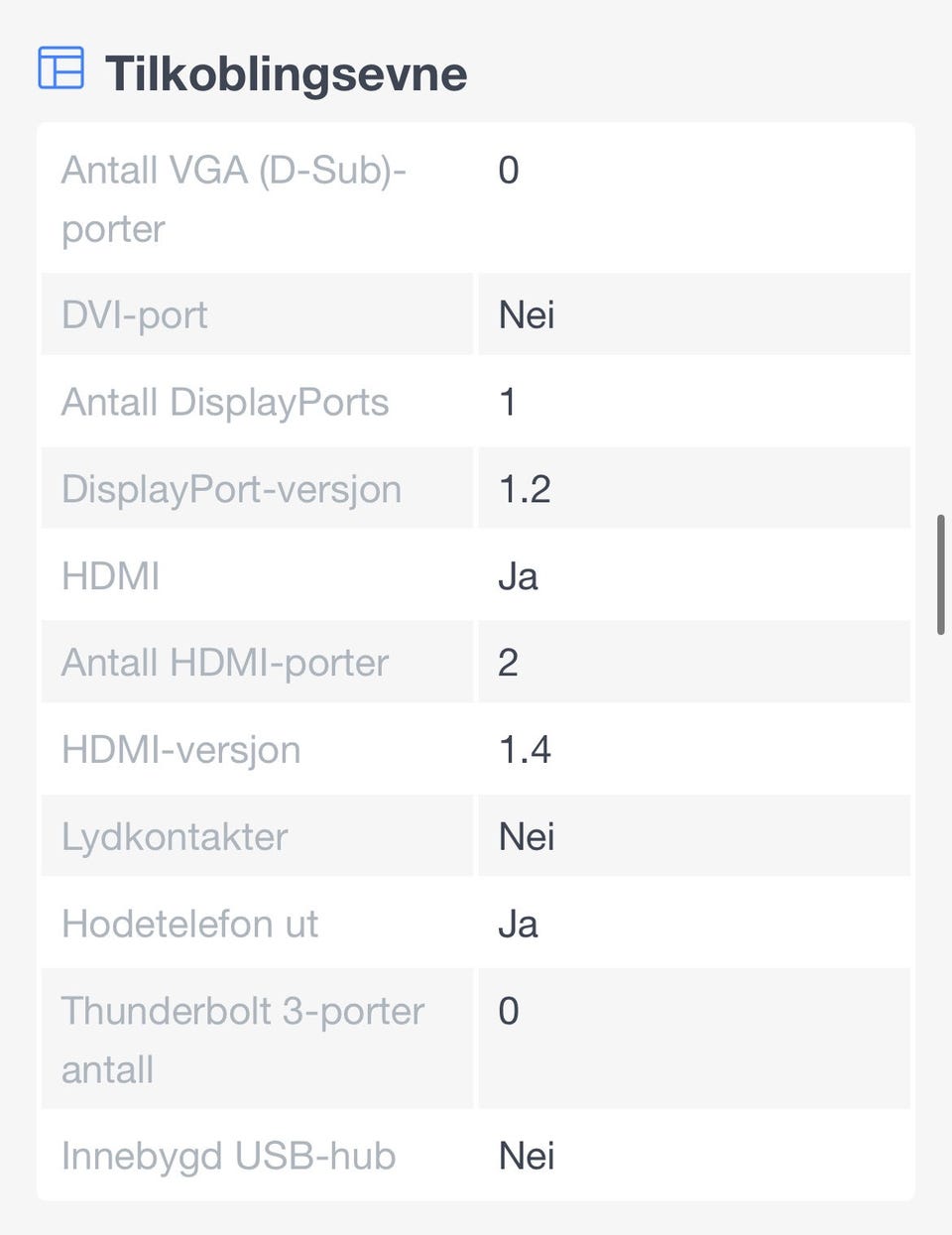This screenshot has width=952, height=1235.
Task: Click the vertical scrollbar thumb
Action: click(x=940, y=574)
